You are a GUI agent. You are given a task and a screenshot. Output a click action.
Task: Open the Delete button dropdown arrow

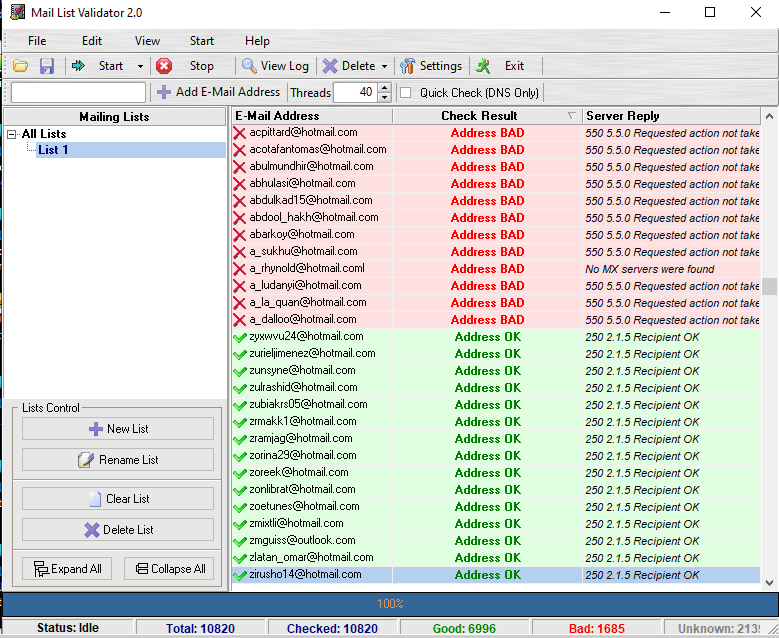click(x=385, y=66)
